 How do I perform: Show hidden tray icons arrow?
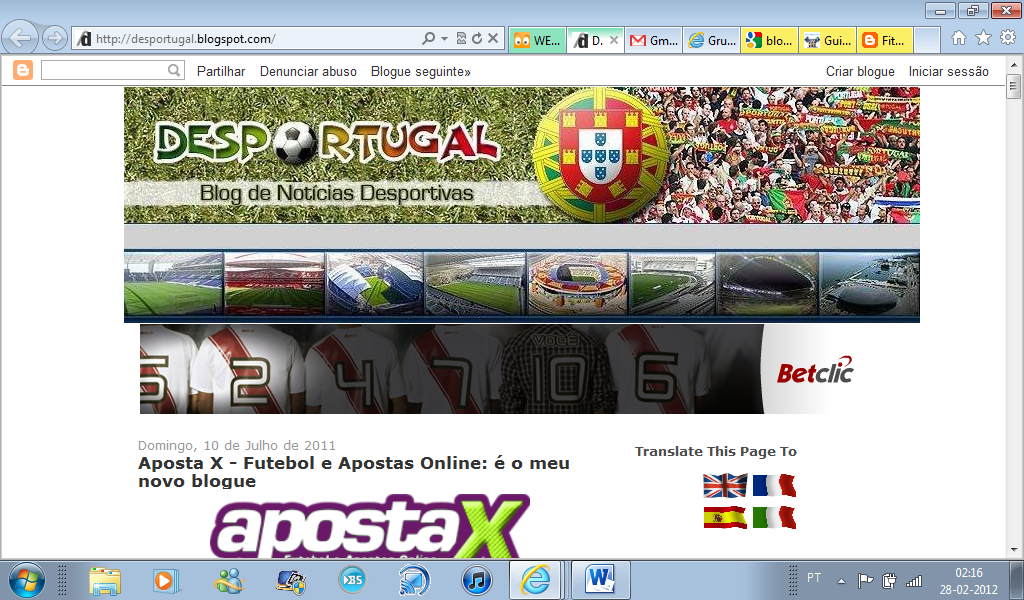point(841,580)
